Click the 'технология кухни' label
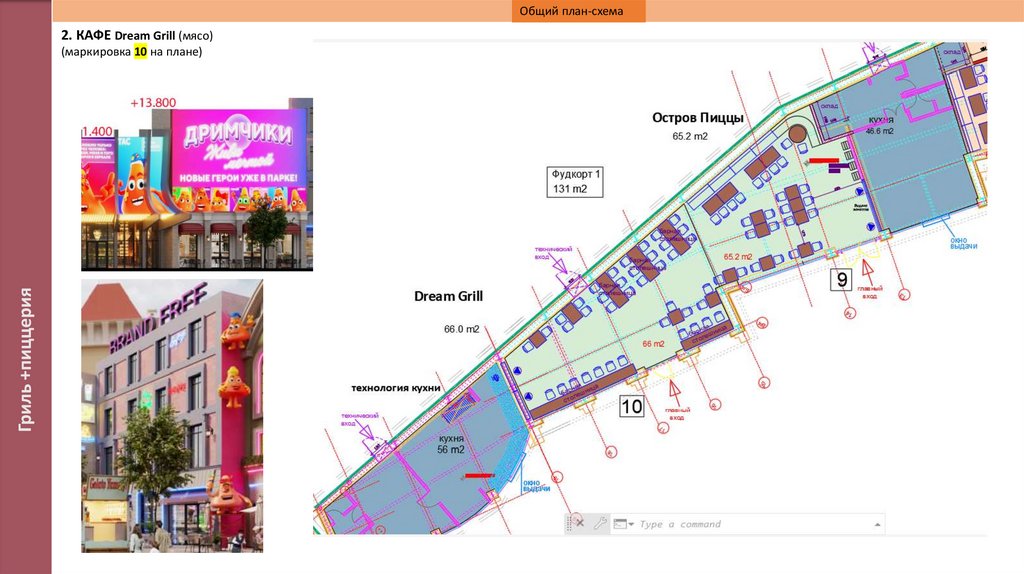 tap(396, 388)
